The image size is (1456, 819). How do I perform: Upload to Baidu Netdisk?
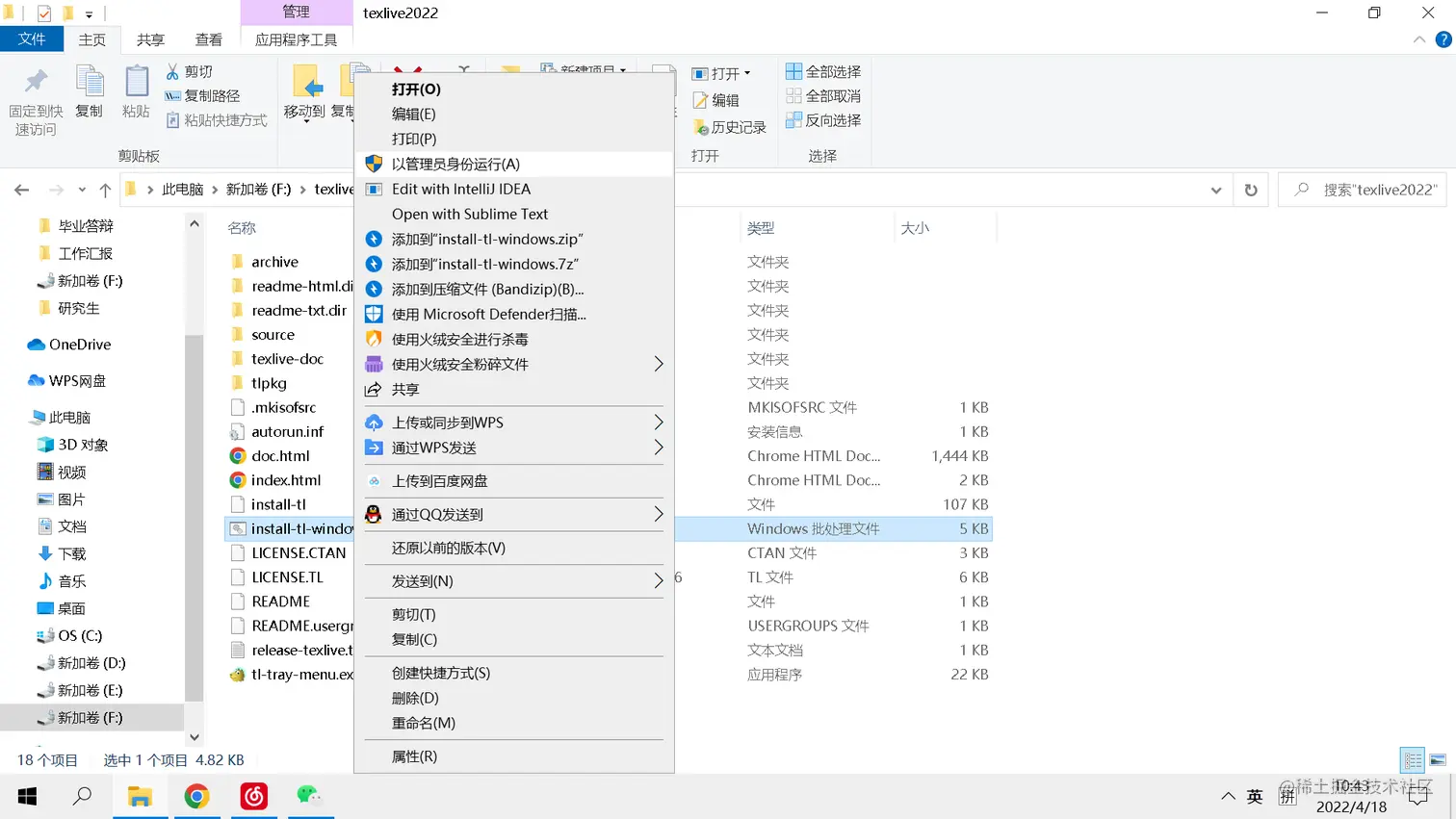click(514, 481)
